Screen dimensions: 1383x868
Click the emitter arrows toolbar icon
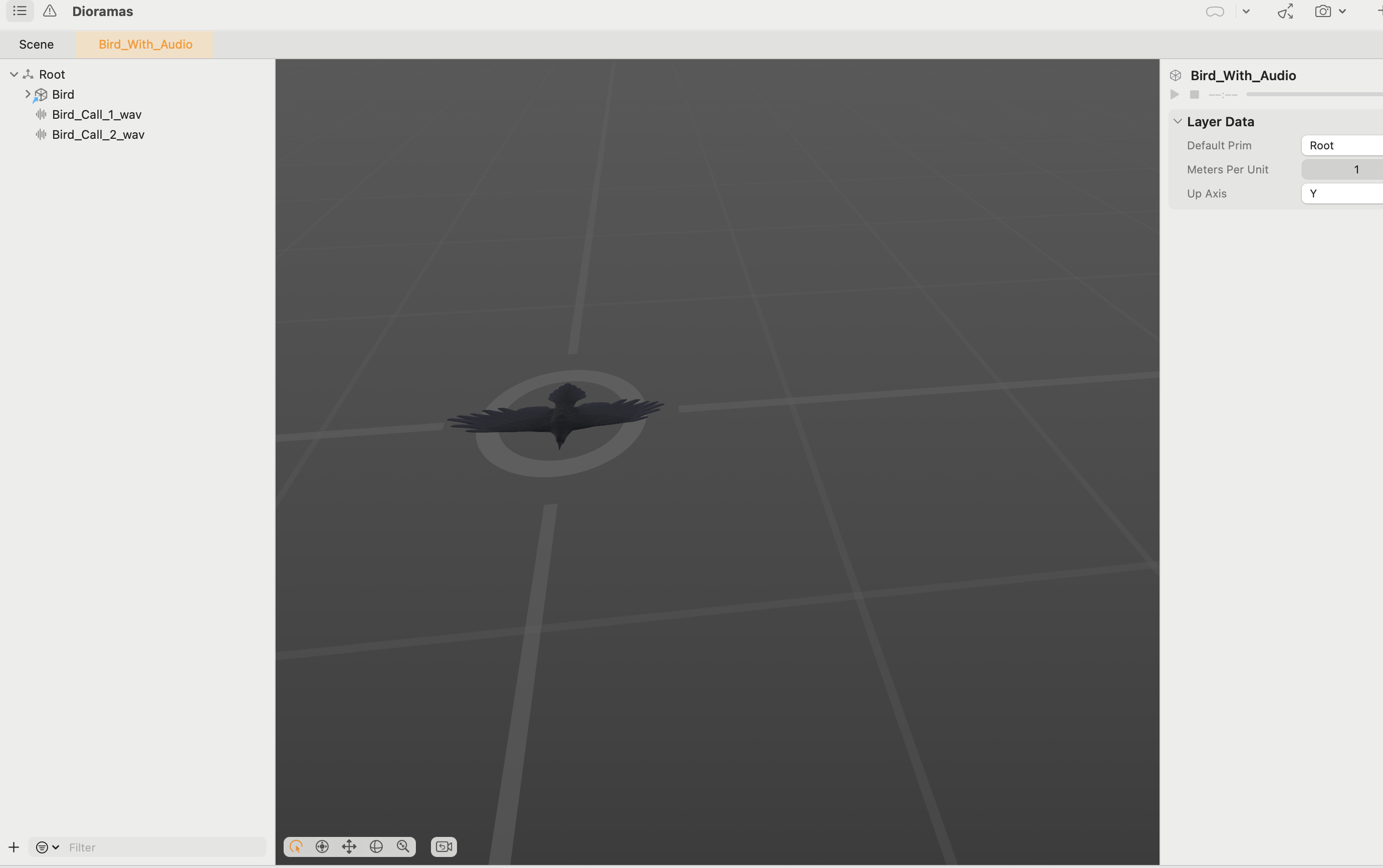click(1285, 12)
